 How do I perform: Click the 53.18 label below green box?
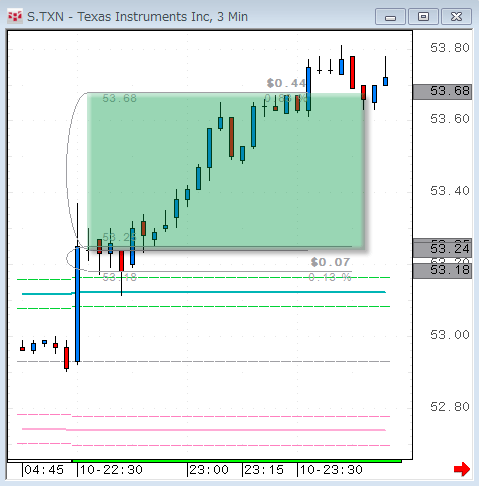(x=119, y=277)
